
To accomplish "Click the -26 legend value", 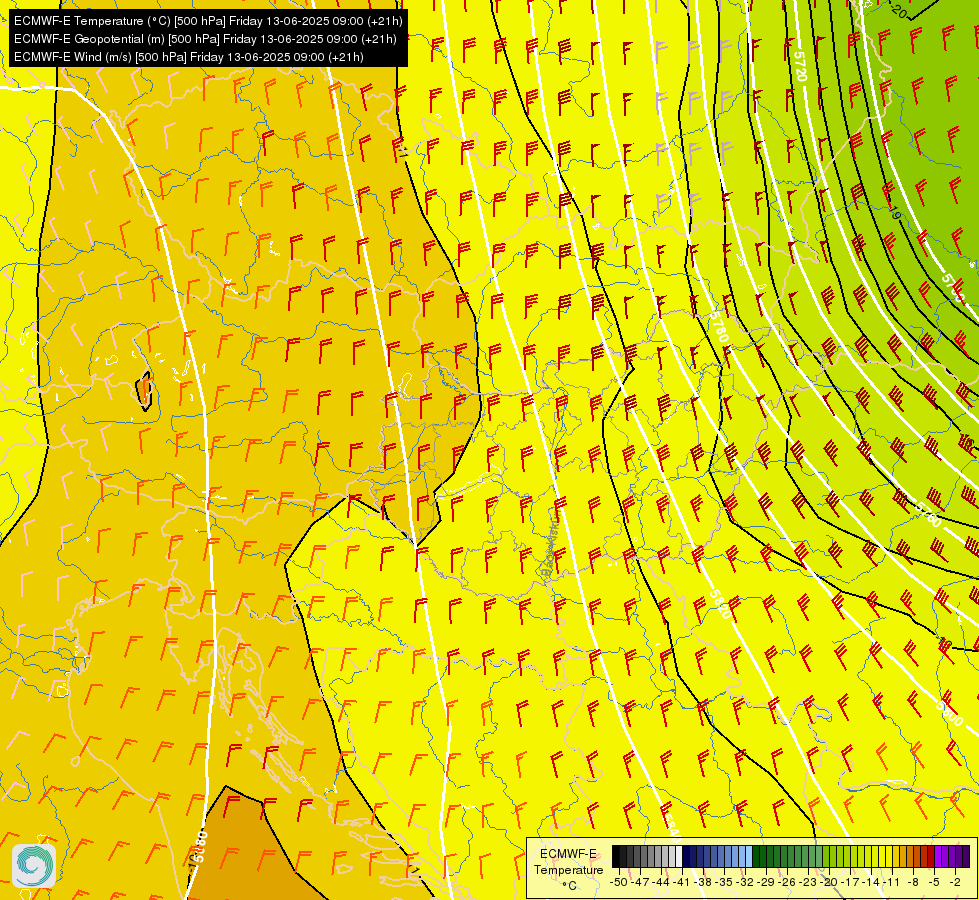I will 787,882.
